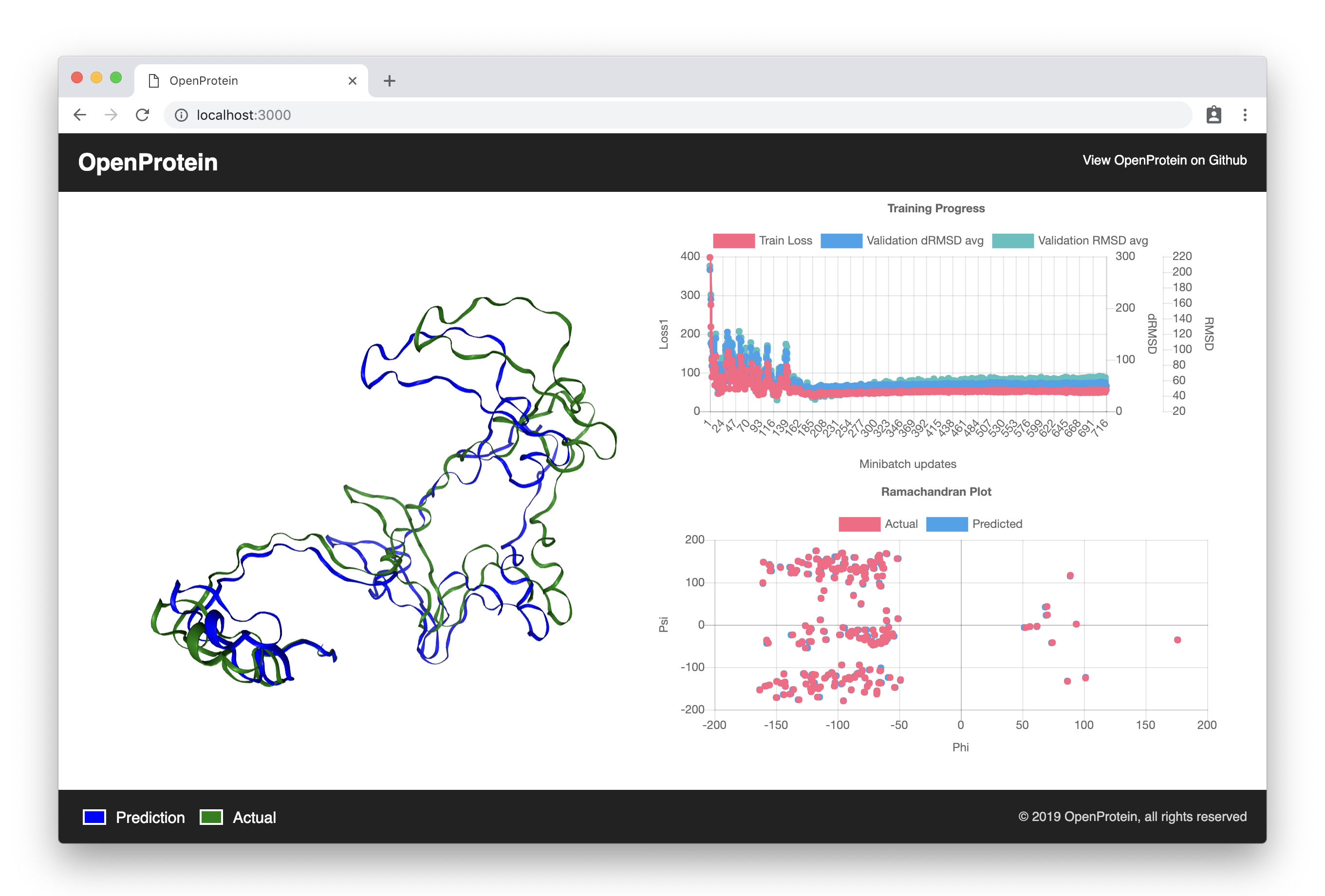The height and width of the screenshot is (896, 1325).
Task: Click the green Actual color swatch
Action: pyautogui.click(x=211, y=817)
